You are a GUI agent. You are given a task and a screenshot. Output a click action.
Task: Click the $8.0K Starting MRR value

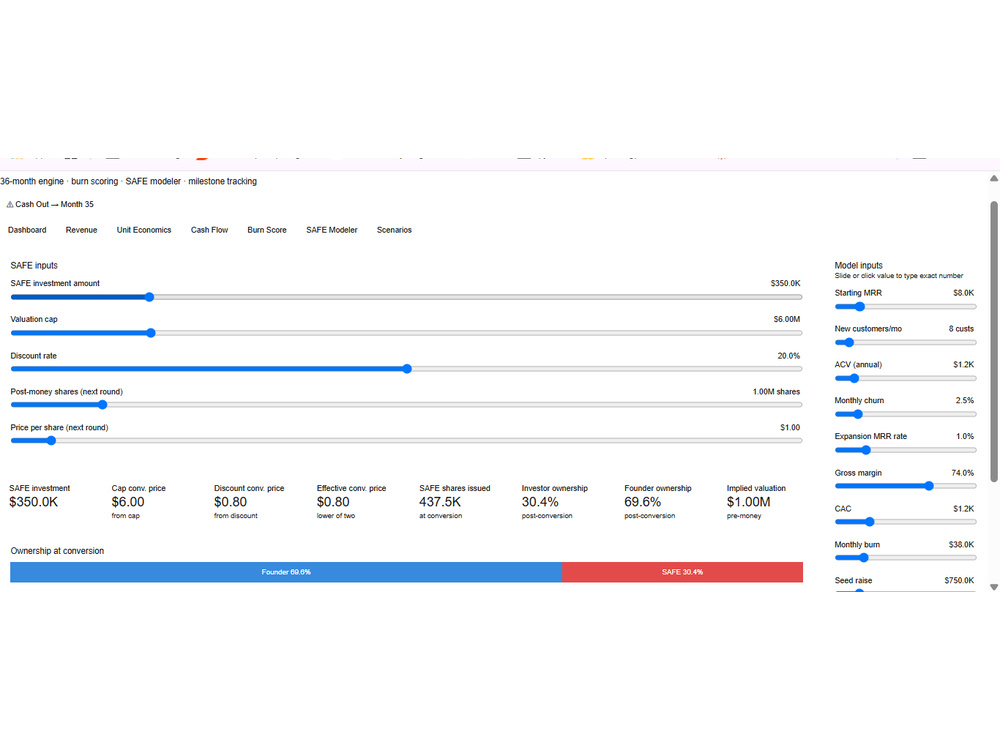pos(963,293)
